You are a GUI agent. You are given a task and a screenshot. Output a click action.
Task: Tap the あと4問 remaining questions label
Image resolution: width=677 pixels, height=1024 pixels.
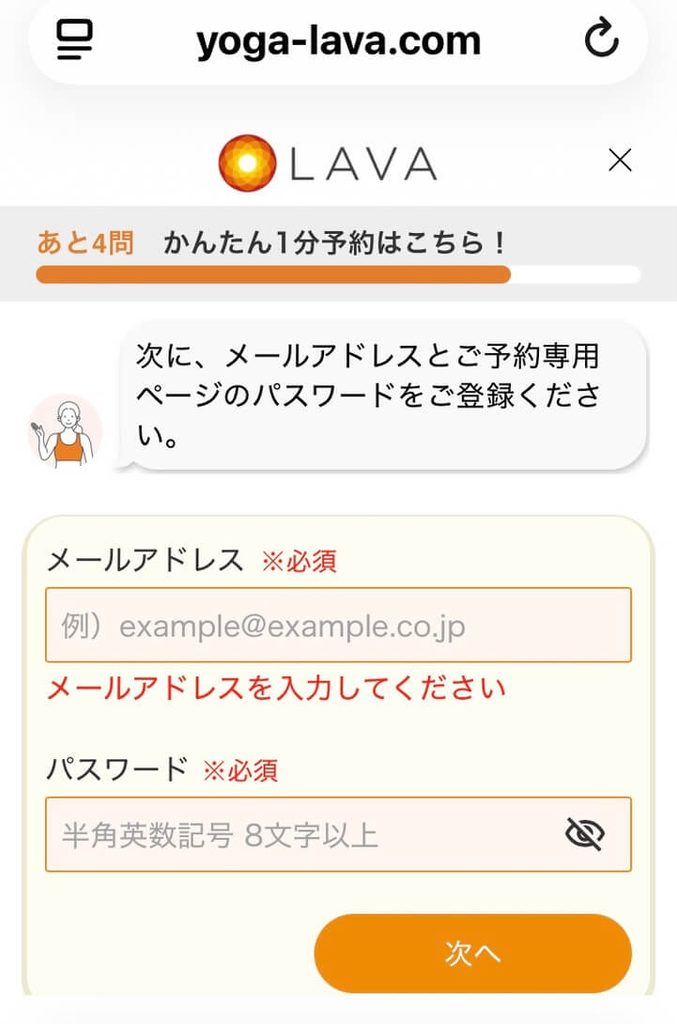[86, 243]
